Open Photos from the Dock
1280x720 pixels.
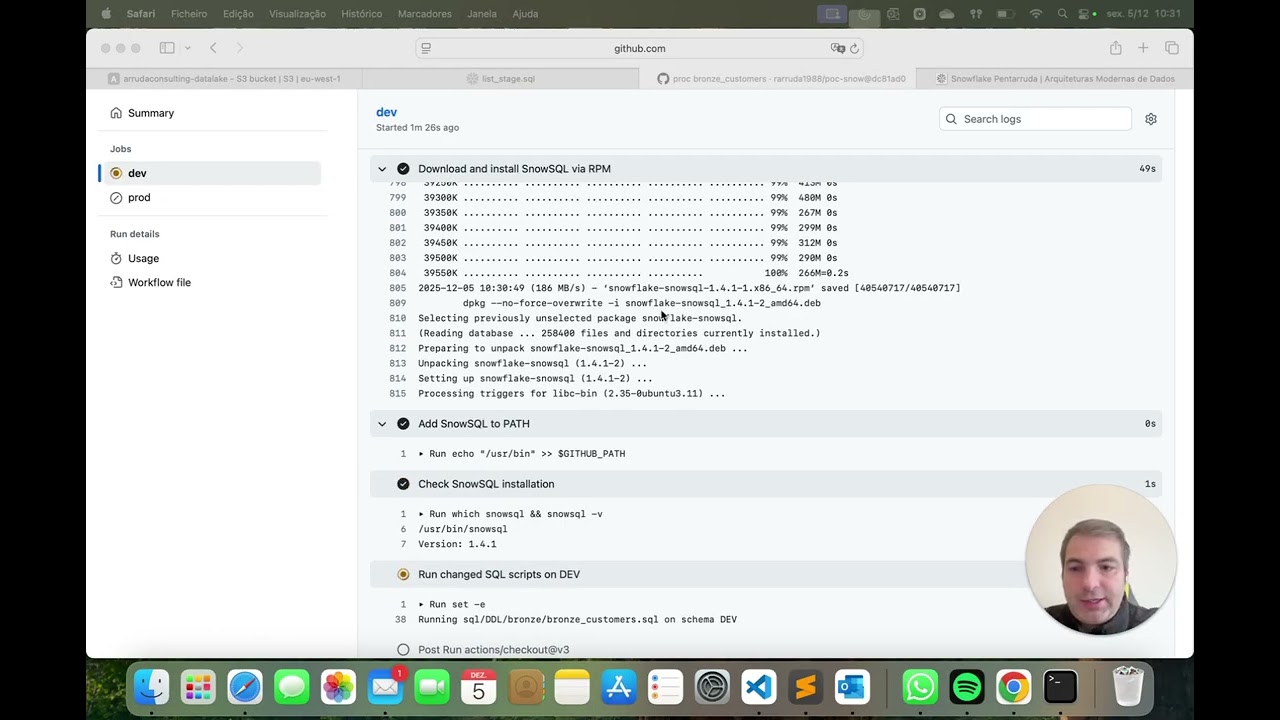pyautogui.click(x=338, y=687)
